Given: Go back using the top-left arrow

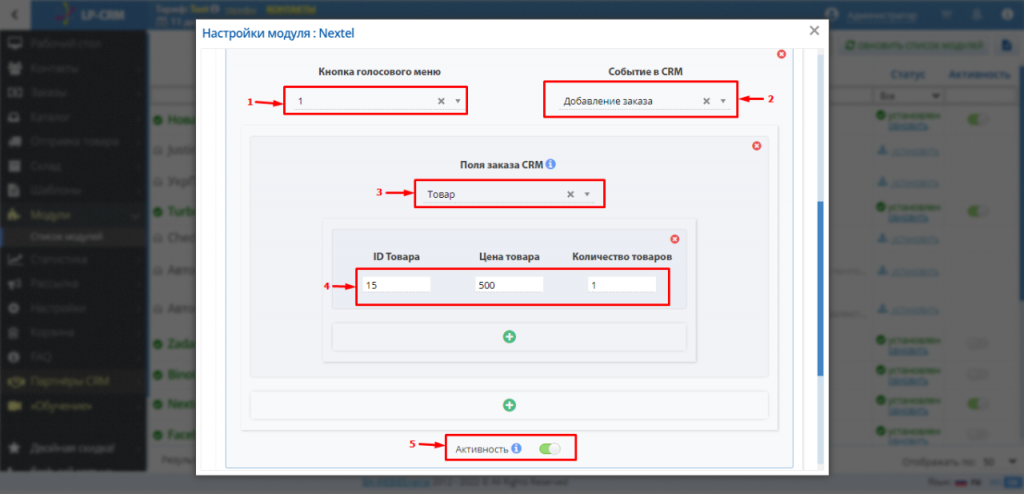Looking at the screenshot, I should click(x=14, y=14).
